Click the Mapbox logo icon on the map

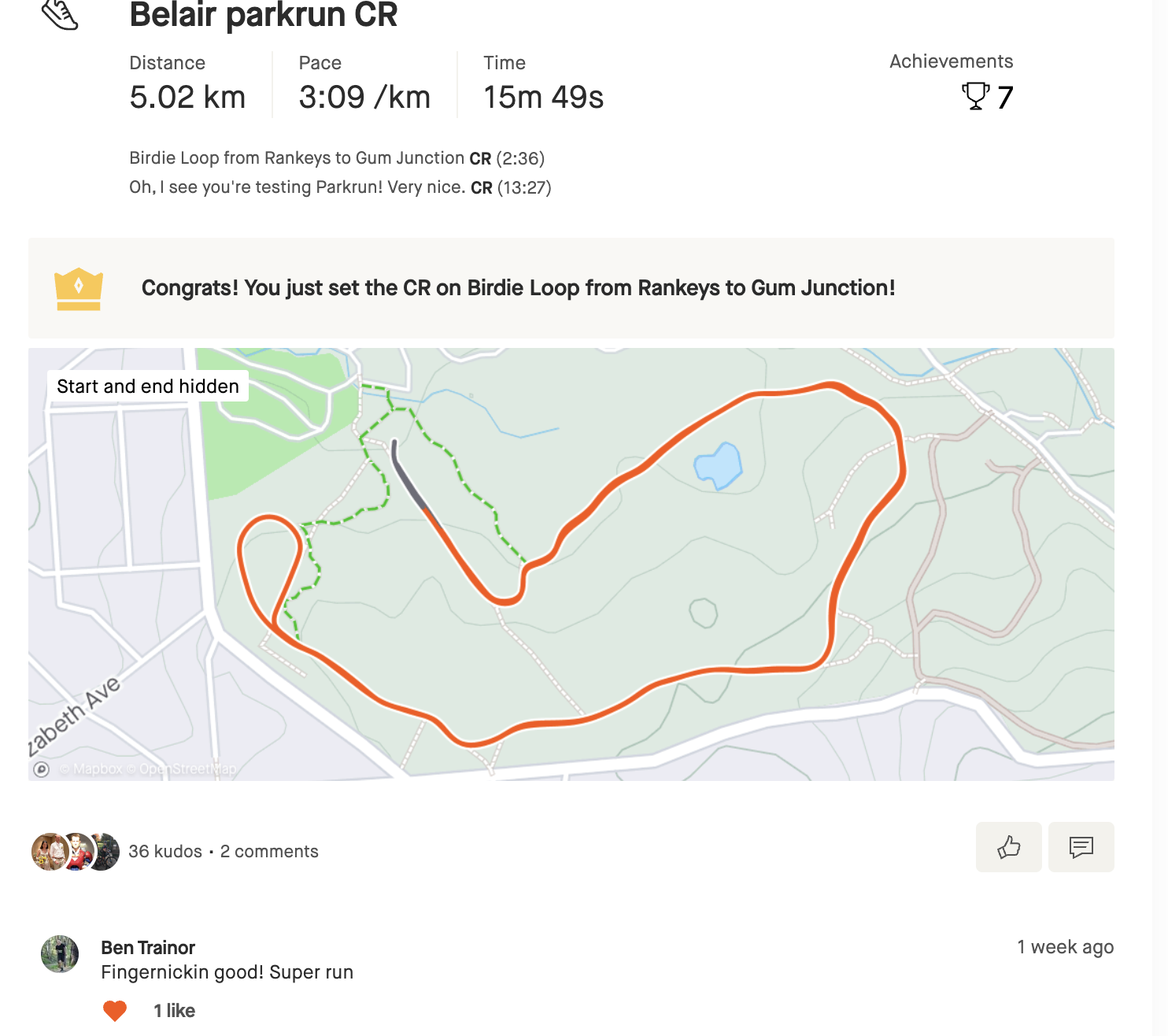40,771
